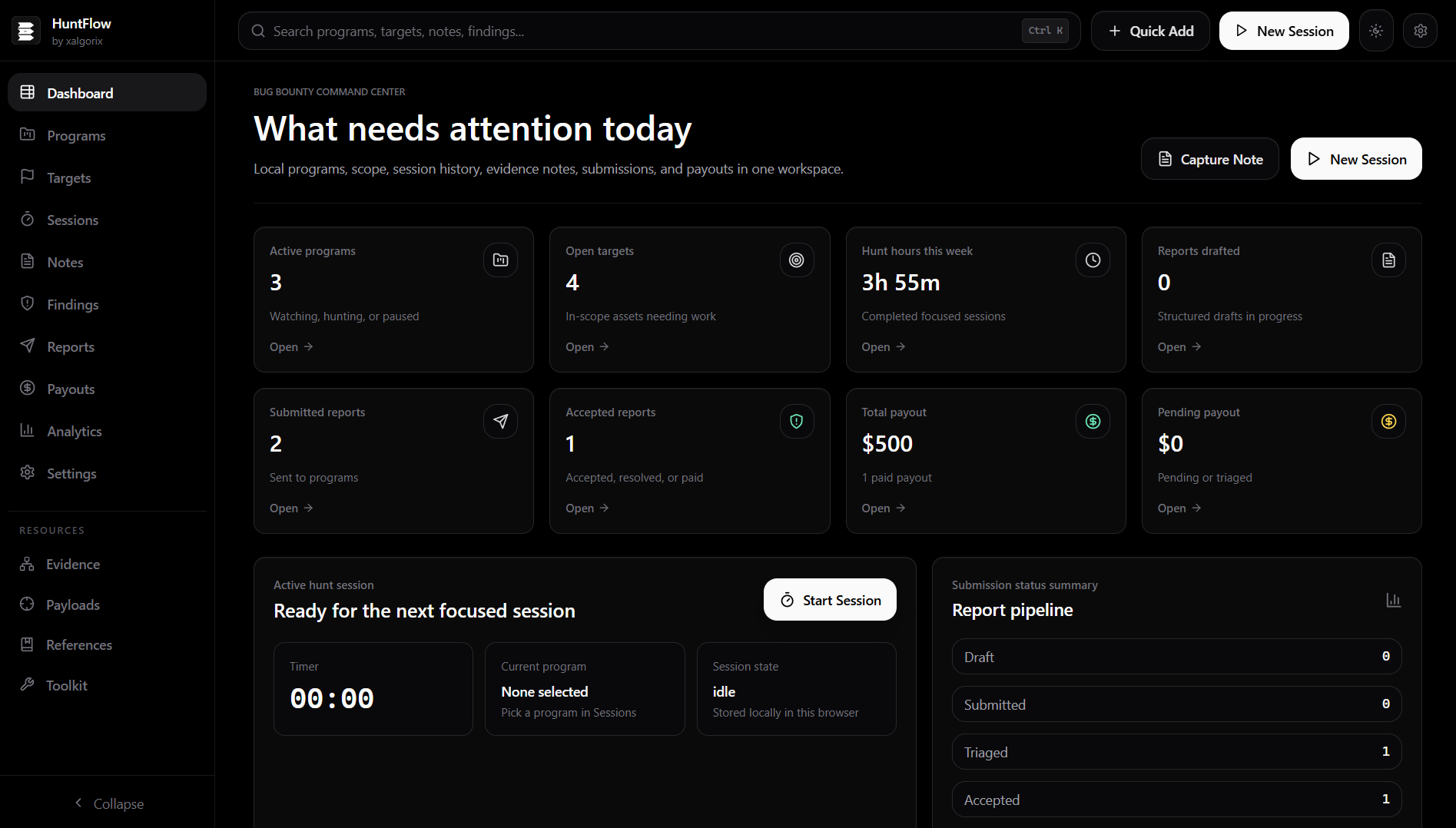
Task: Click 'What needs attention today' heading
Action: pos(473,129)
